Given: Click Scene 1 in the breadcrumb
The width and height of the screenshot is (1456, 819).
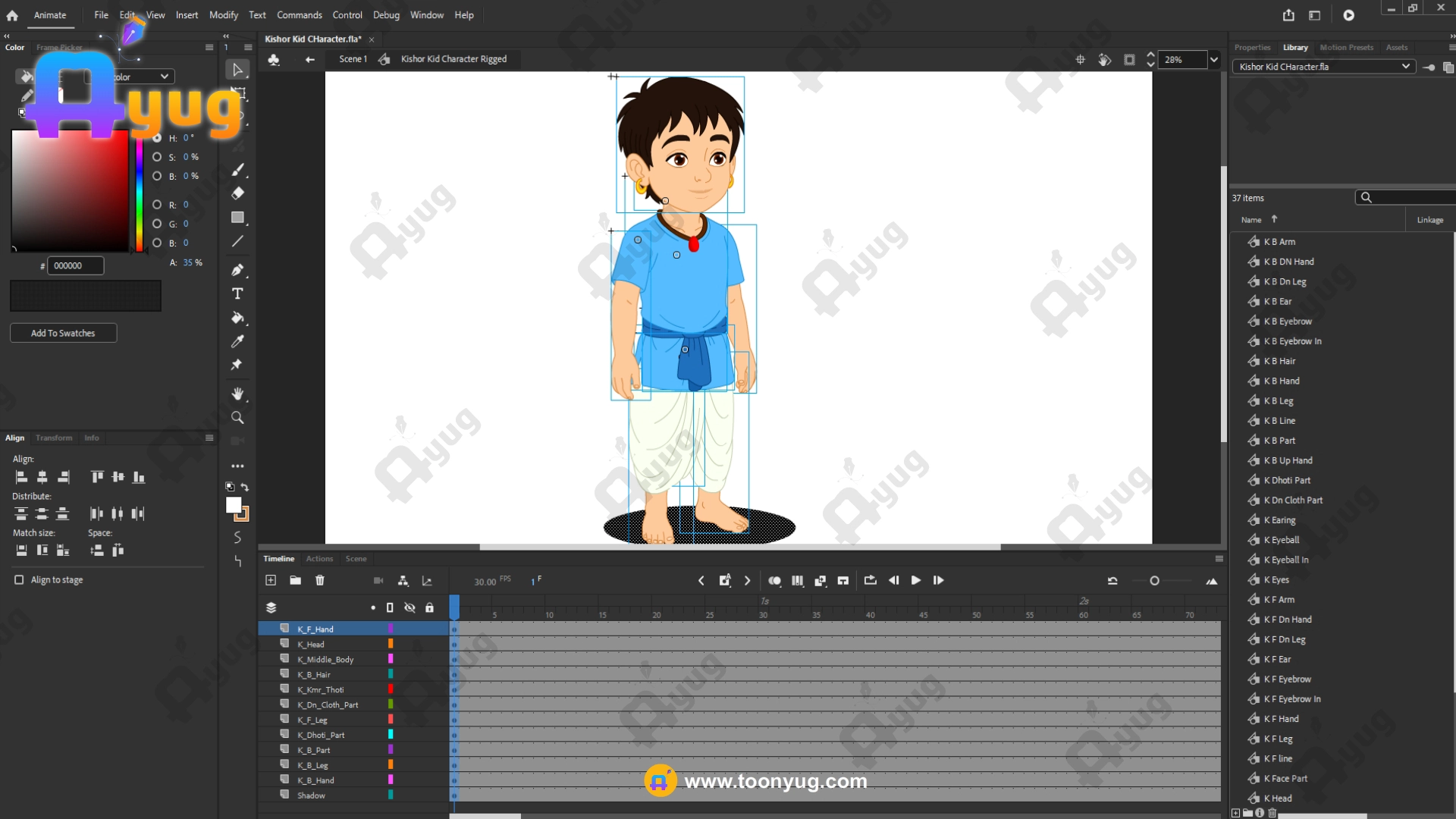Looking at the screenshot, I should [x=353, y=59].
